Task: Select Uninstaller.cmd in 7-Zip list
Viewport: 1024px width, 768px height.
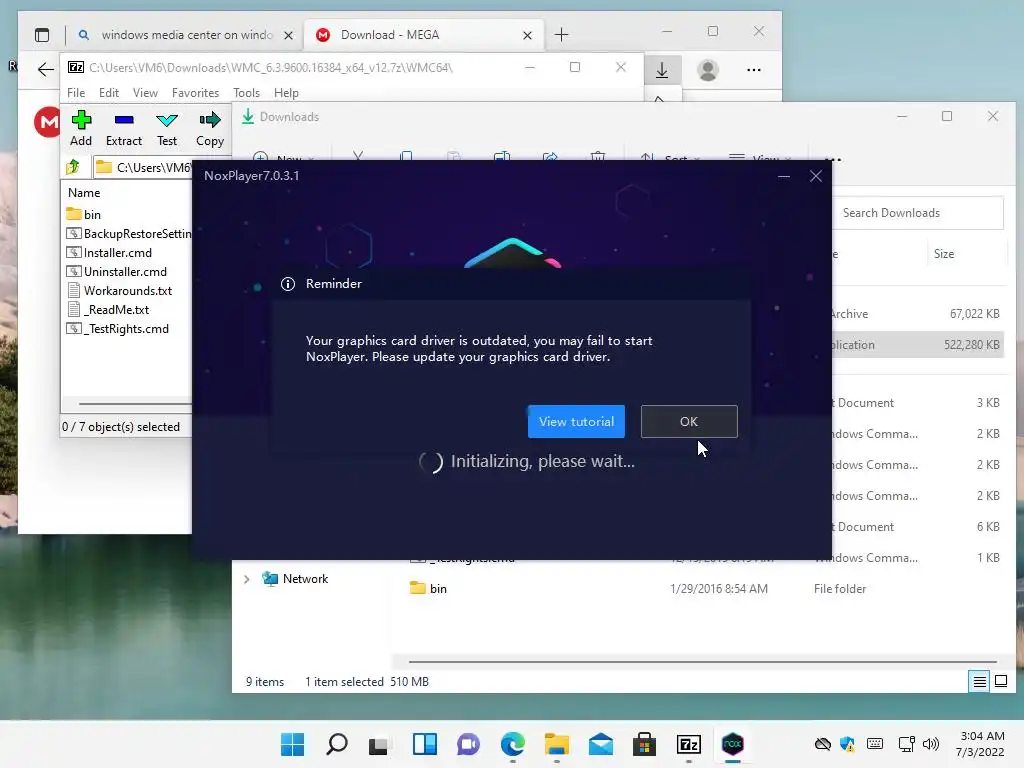Action: [x=117, y=271]
